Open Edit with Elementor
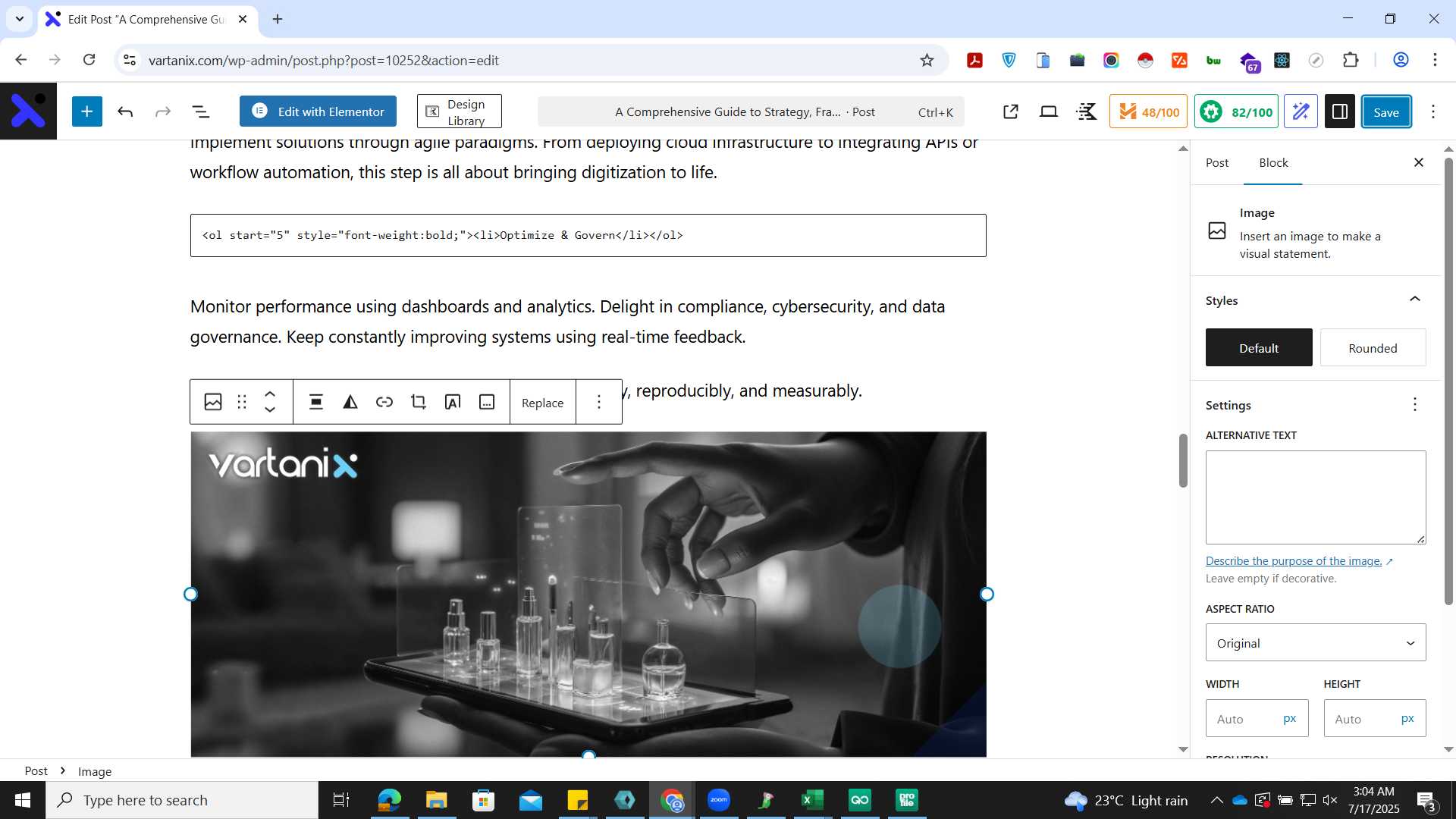Screen dimensions: 1456x819 318,111
